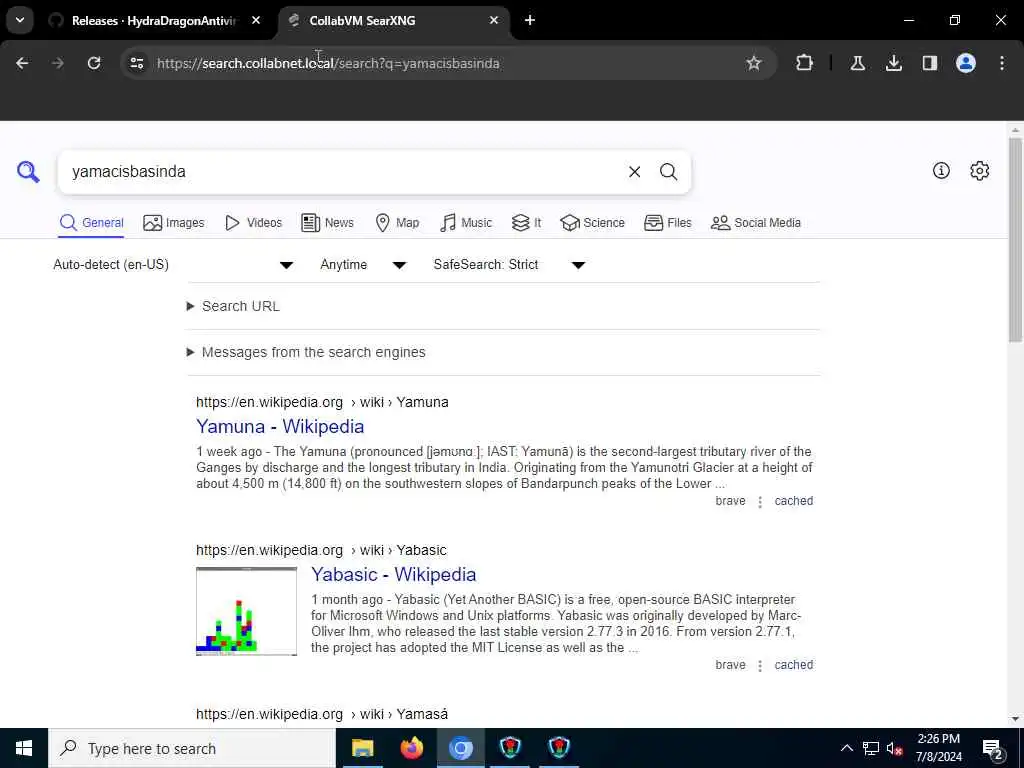Click the Yamasá result URL line

click(322, 714)
